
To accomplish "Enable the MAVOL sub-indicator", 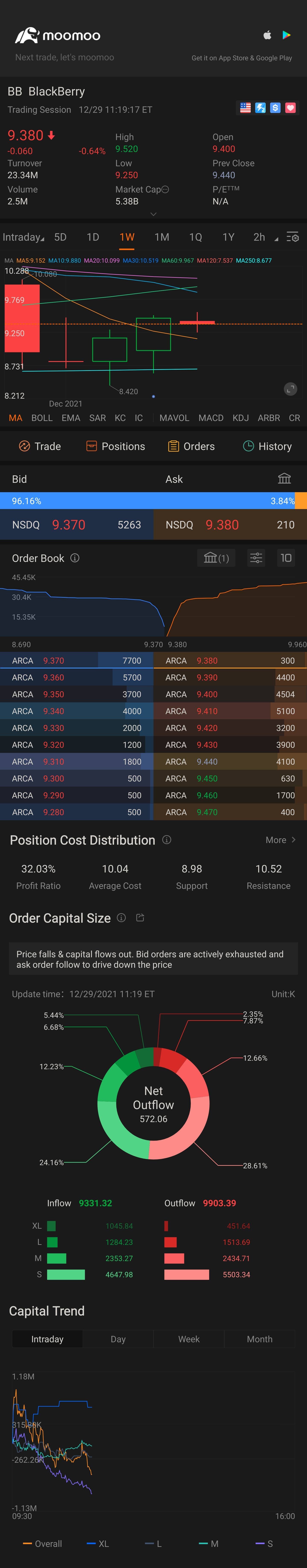I will coord(174,418).
